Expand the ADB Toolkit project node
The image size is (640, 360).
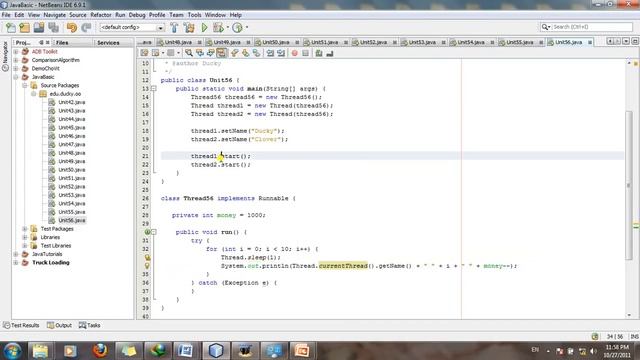click(16, 52)
